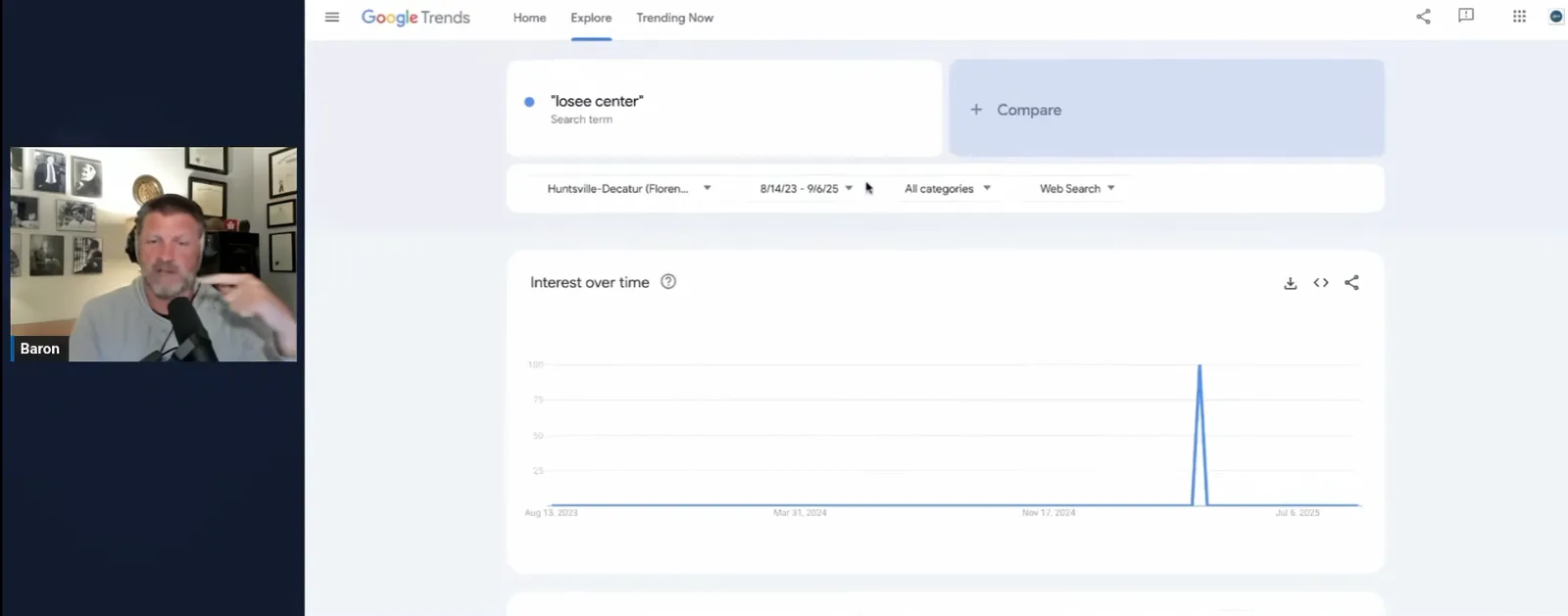Screen dimensions: 1568x616
Task: Open the Google apps grid
Action: [x=1519, y=17]
